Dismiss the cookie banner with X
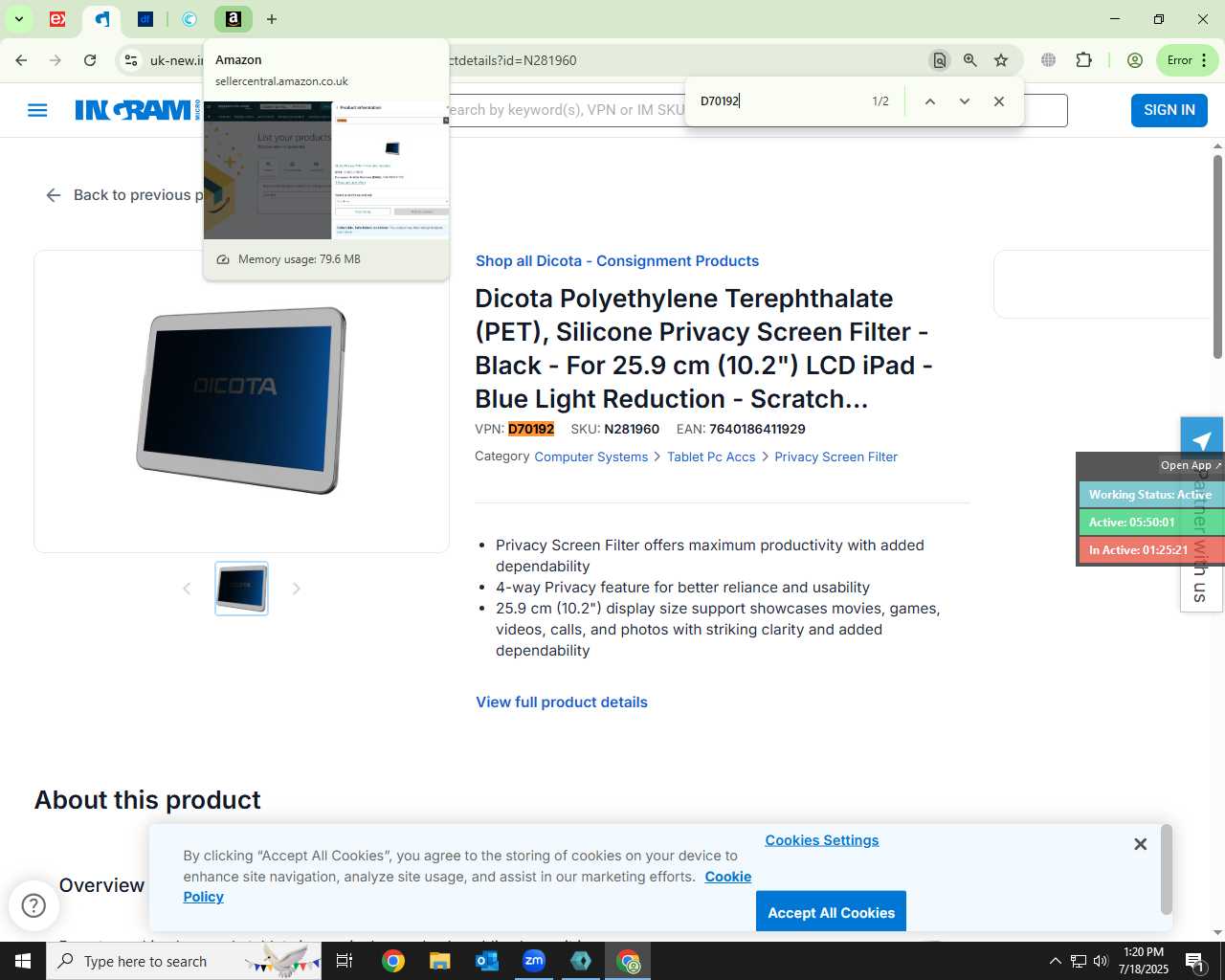The width and height of the screenshot is (1225, 980). click(1140, 844)
